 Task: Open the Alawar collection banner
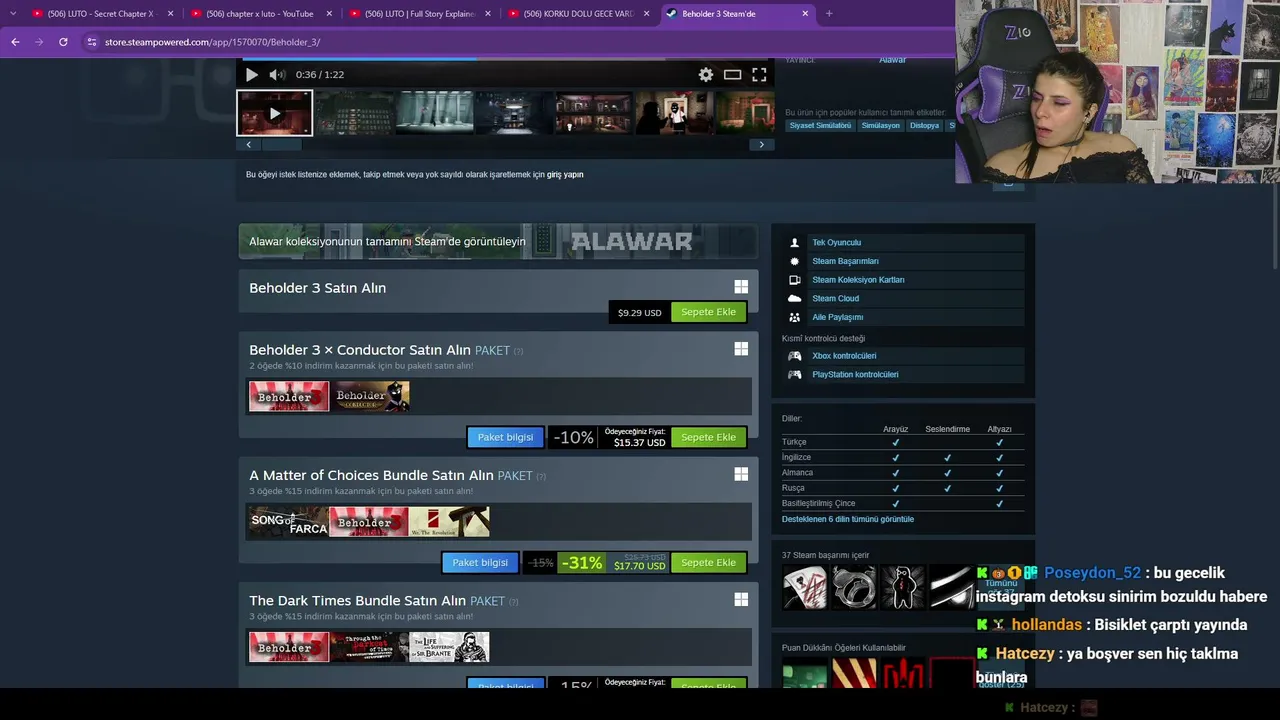tap(498, 241)
